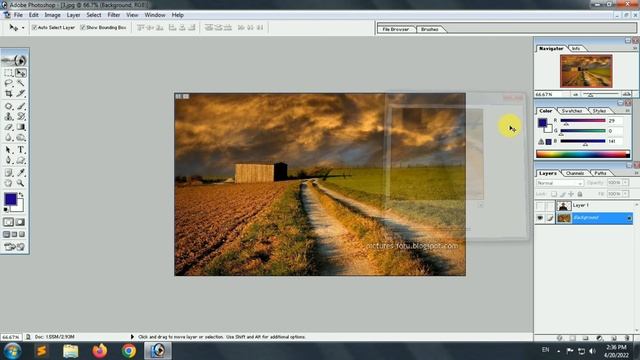Toggle Show Bounding Box checkbox
Viewport: 640px width, 360px height.
tap(83, 27)
